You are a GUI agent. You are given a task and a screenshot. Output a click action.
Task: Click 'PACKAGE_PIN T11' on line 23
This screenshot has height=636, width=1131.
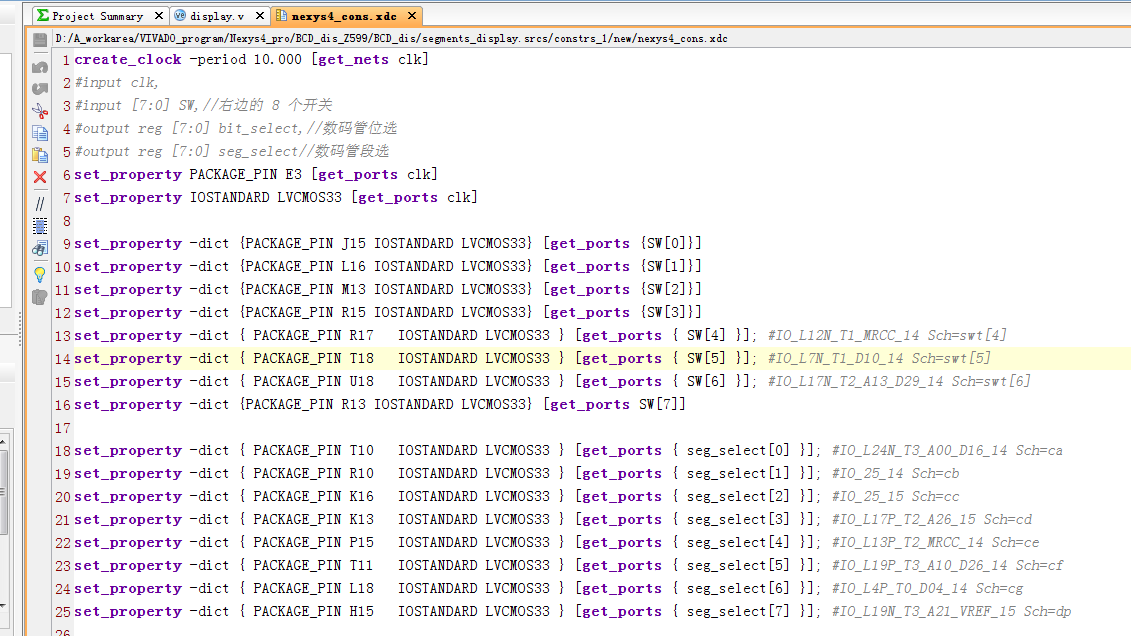pyautogui.click(x=313, y=567)
